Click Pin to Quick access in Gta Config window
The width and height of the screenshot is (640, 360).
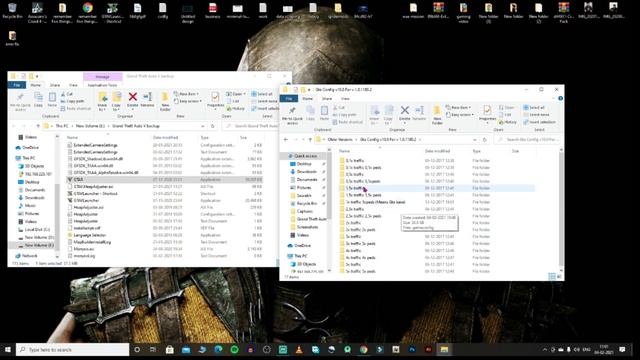(292, 115)
